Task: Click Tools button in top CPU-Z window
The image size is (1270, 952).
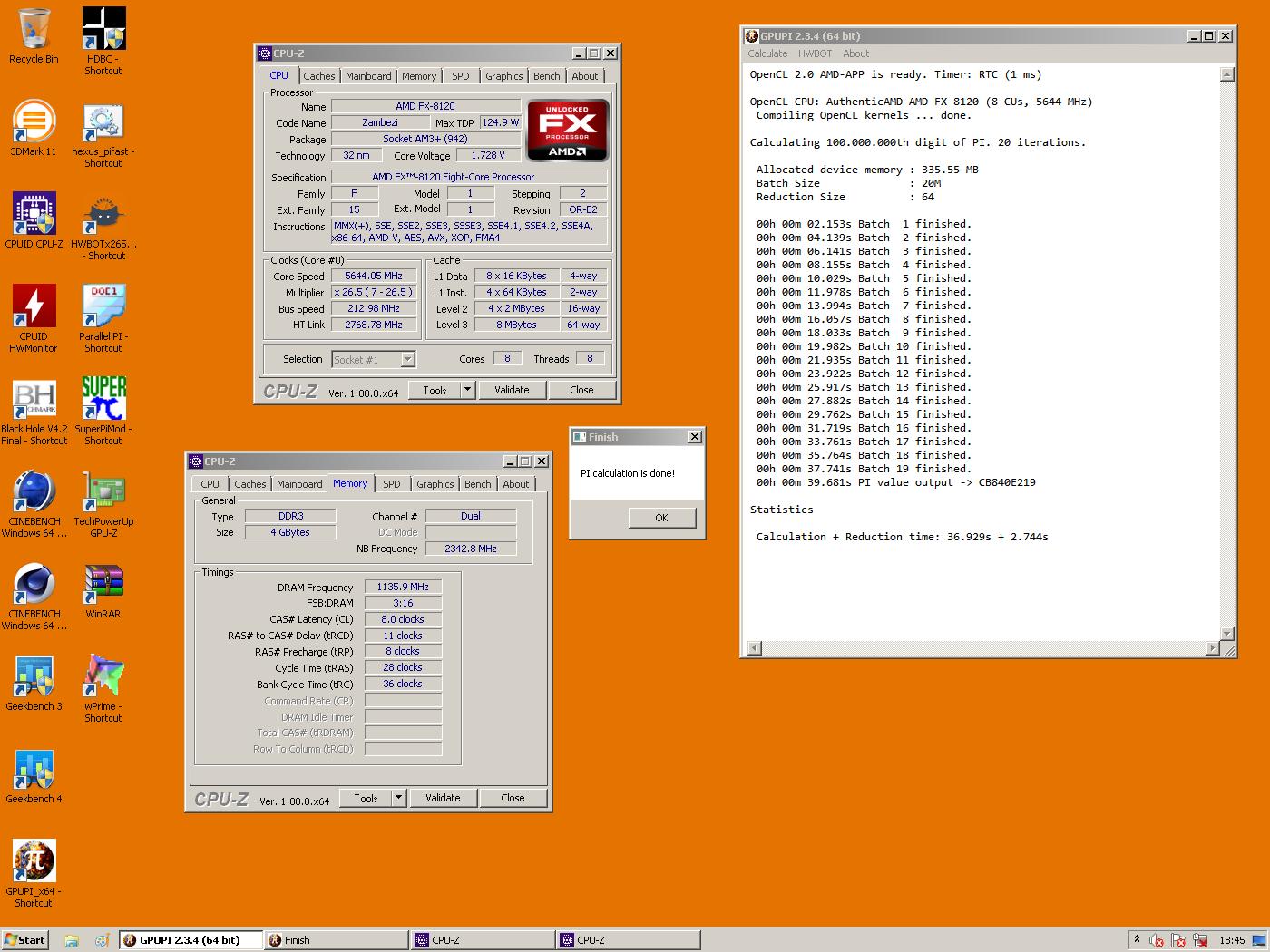Action: pyautogui.click(x=435, y=390)
